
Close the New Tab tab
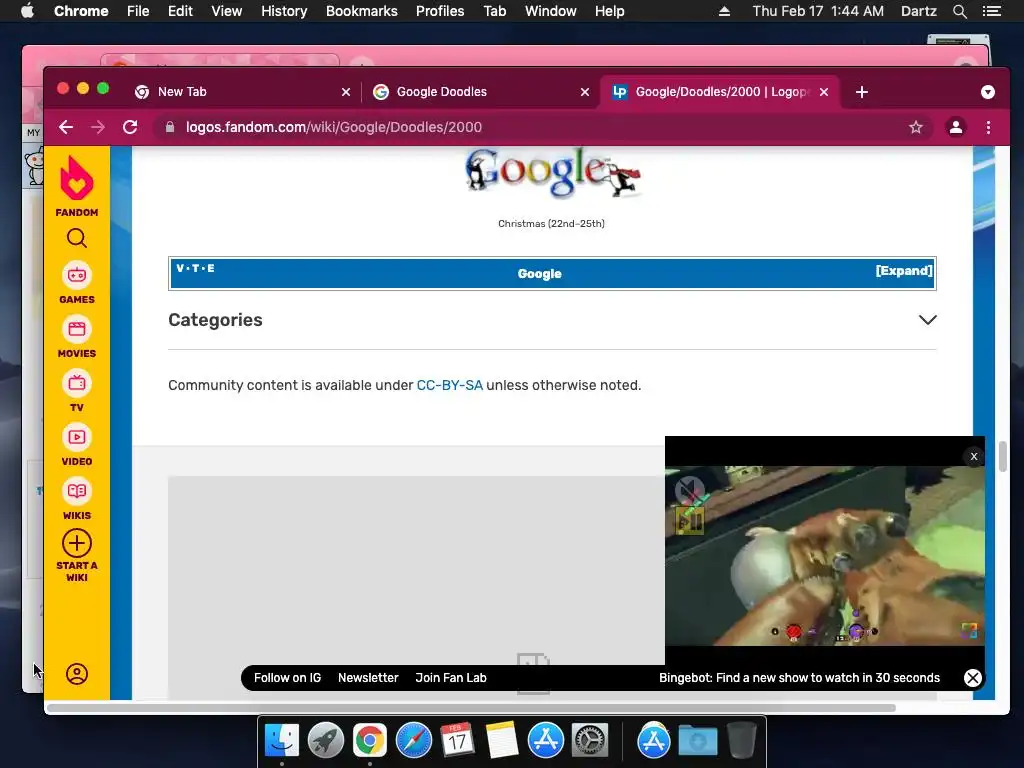pos(345,92)
